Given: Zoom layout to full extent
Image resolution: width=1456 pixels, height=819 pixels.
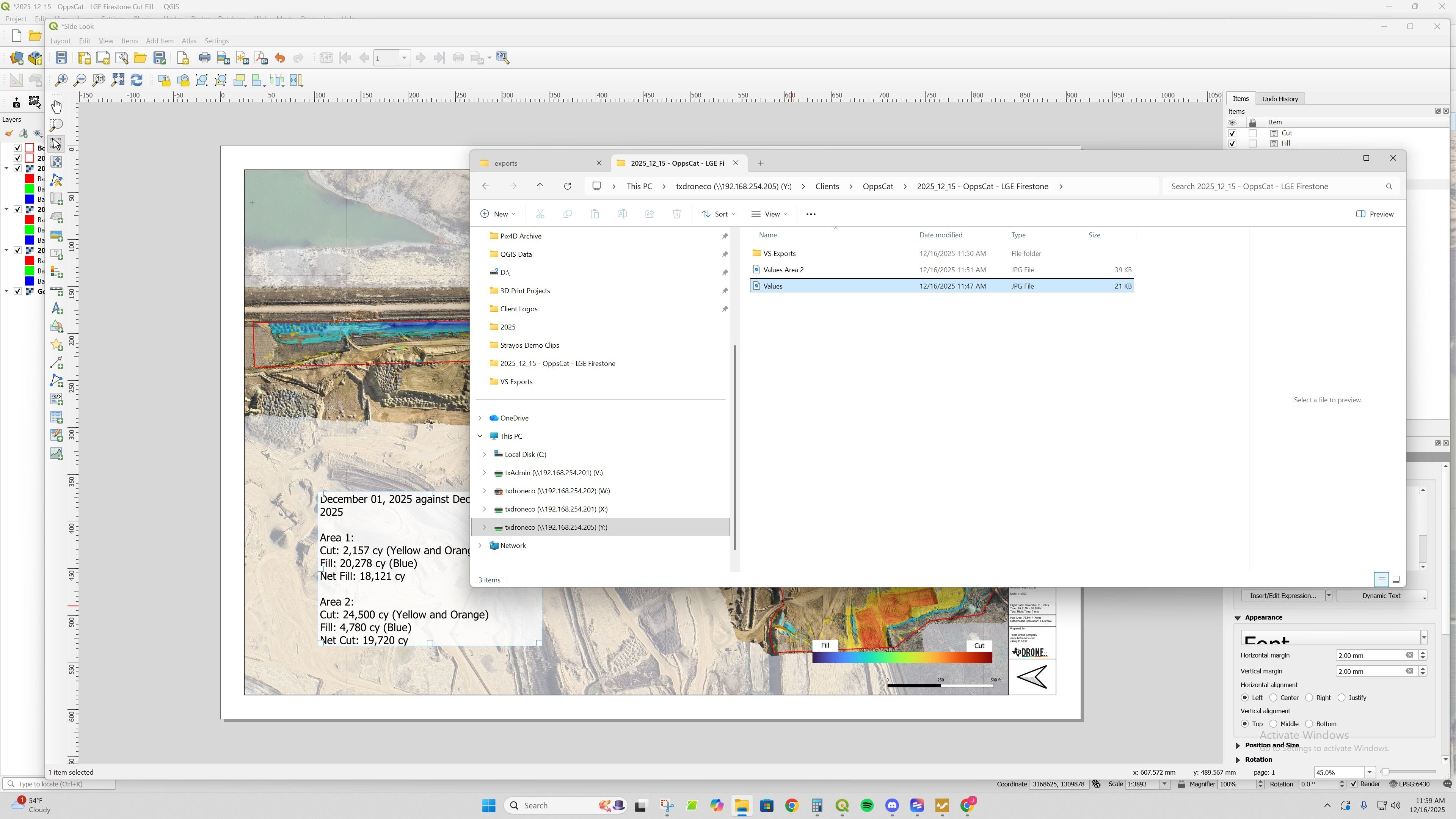Looking at the screenshot, I should pyautogui.click(x=118, y=80).
